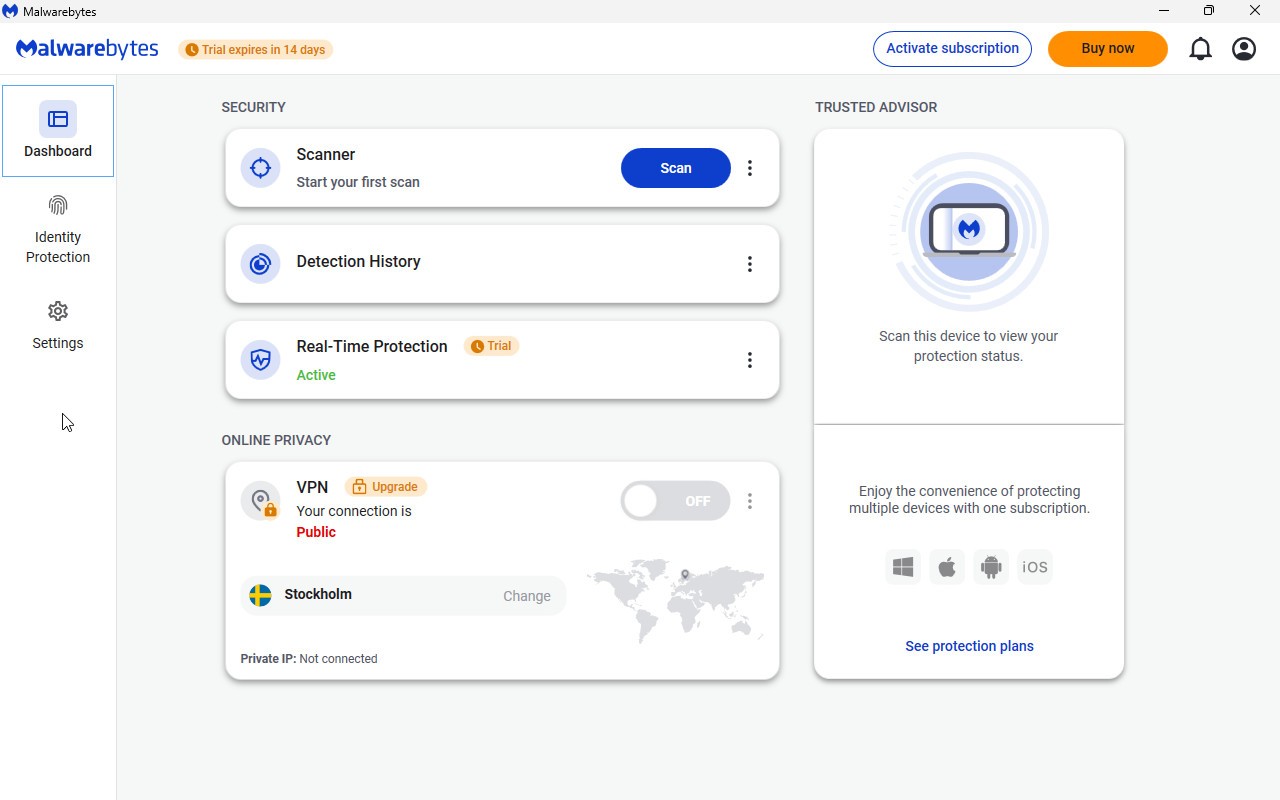1280x800 pixels.
Task: Open VPN more options menu
Action: point(750,501)
